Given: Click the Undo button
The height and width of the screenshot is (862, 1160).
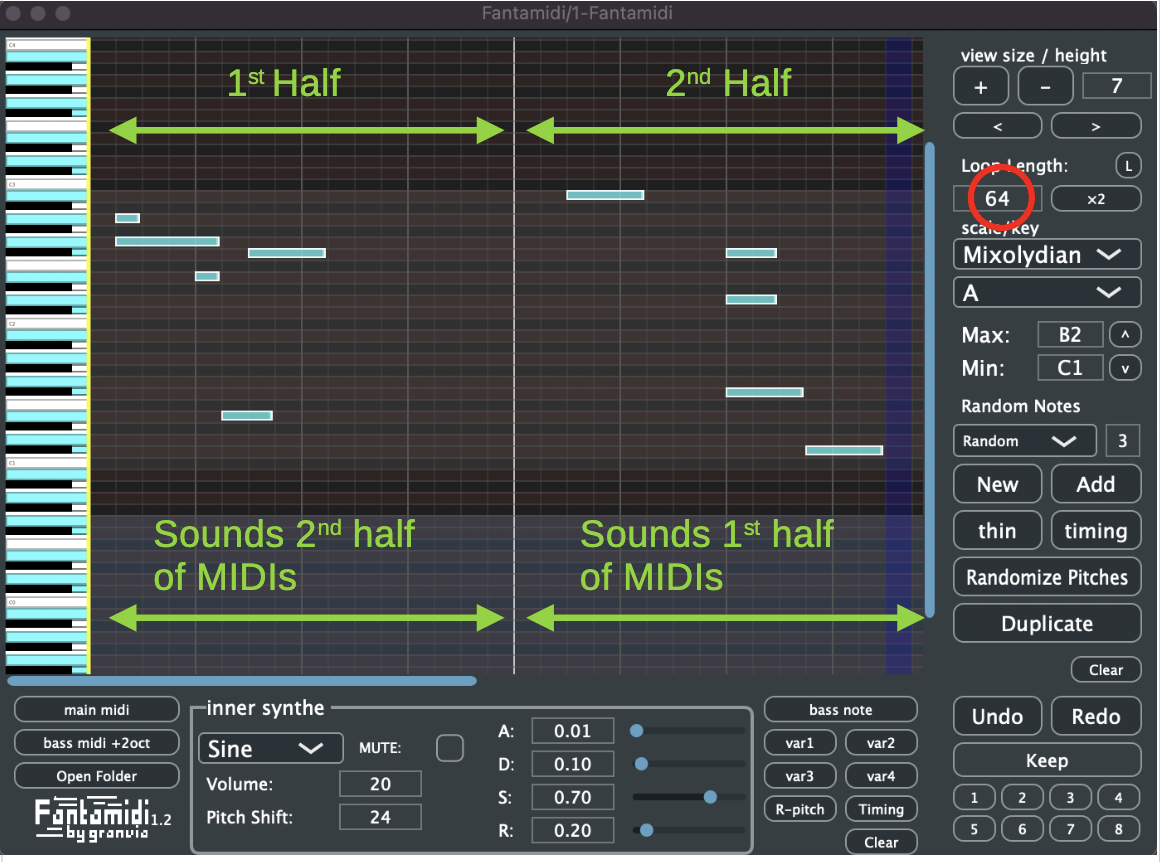Looking at the screenshot, I should 997,716.
